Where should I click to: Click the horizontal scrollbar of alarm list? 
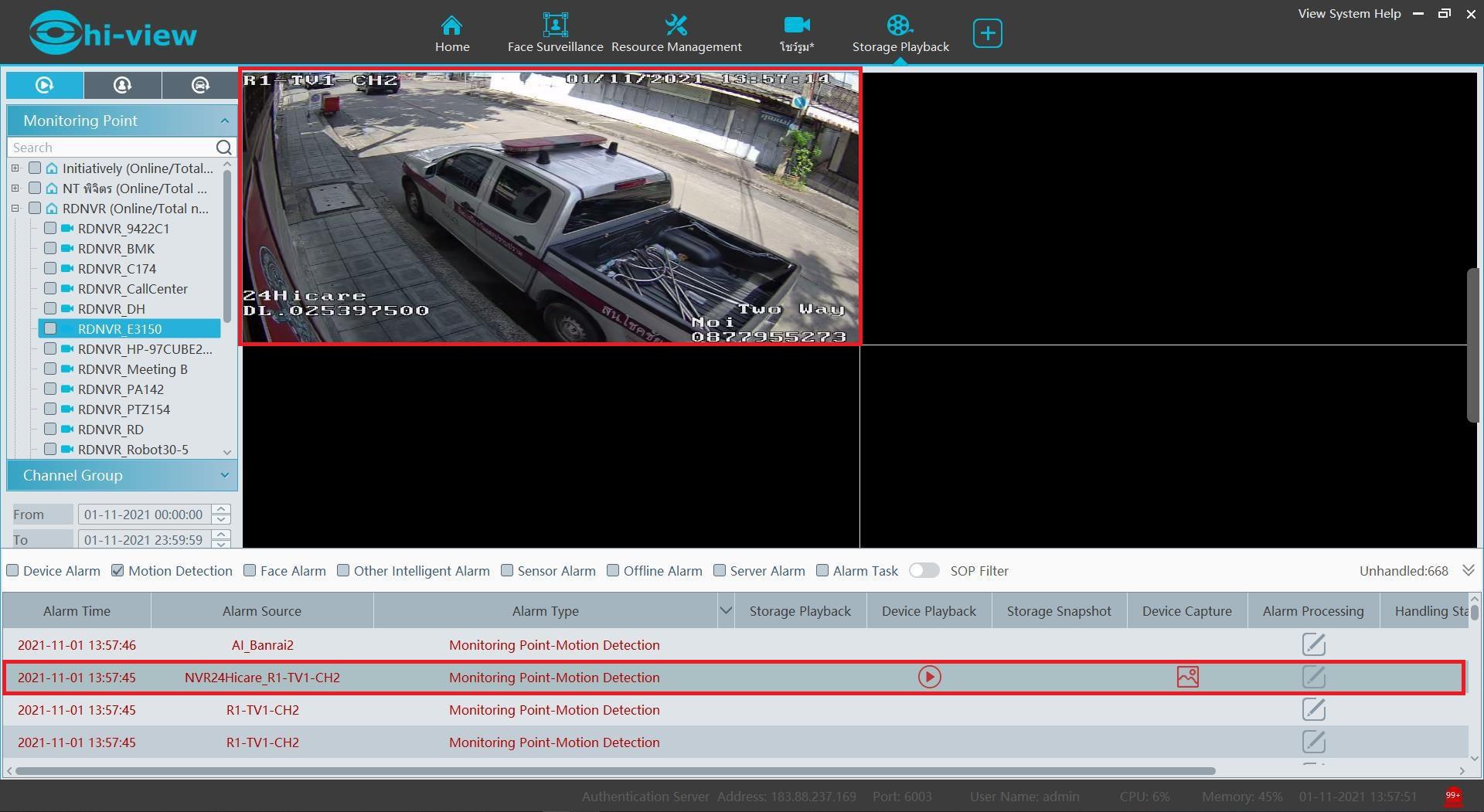click(614, 770)
